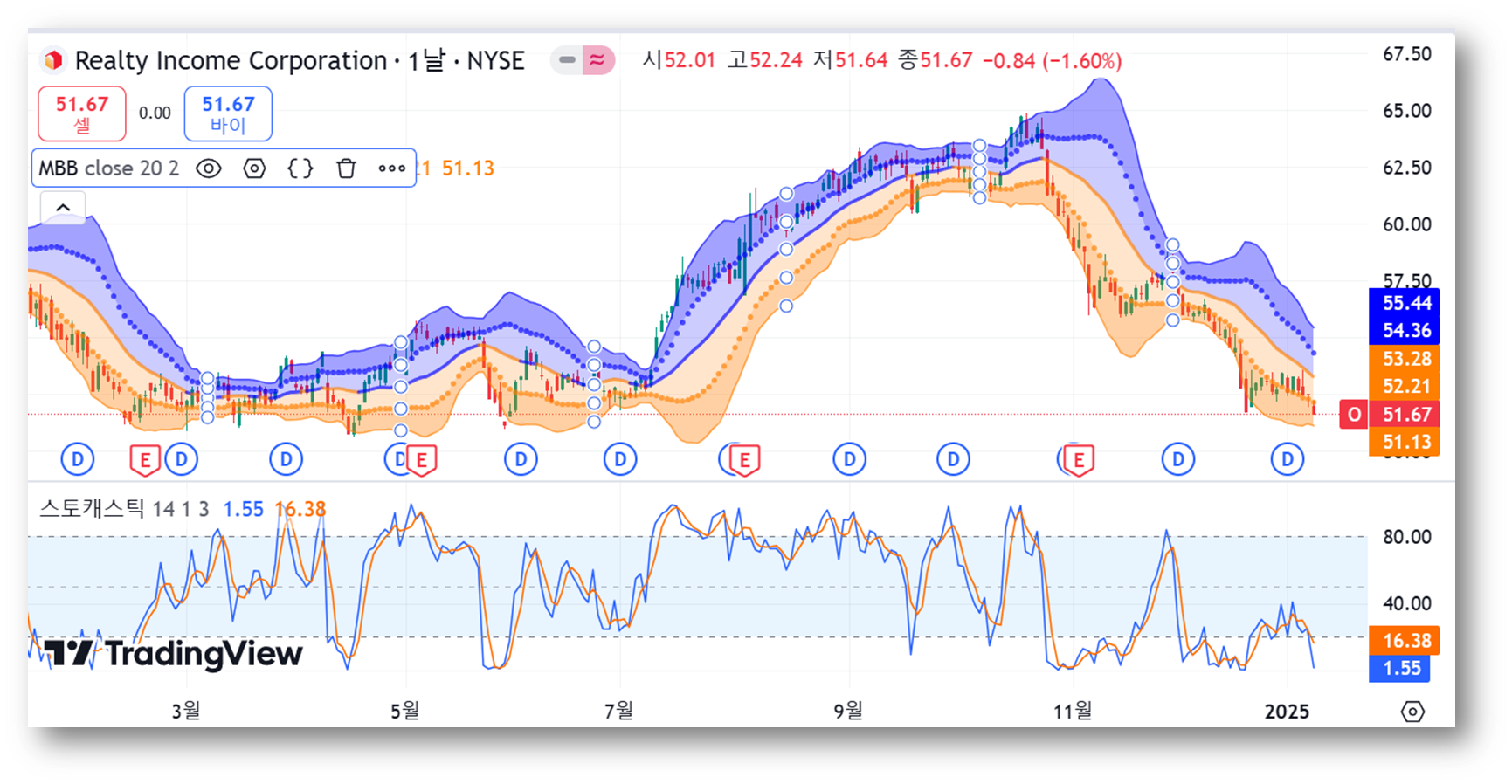Click dividend D marker near 9월
1512x784 pixels.
pyautogui.click(x=849, y=459)
